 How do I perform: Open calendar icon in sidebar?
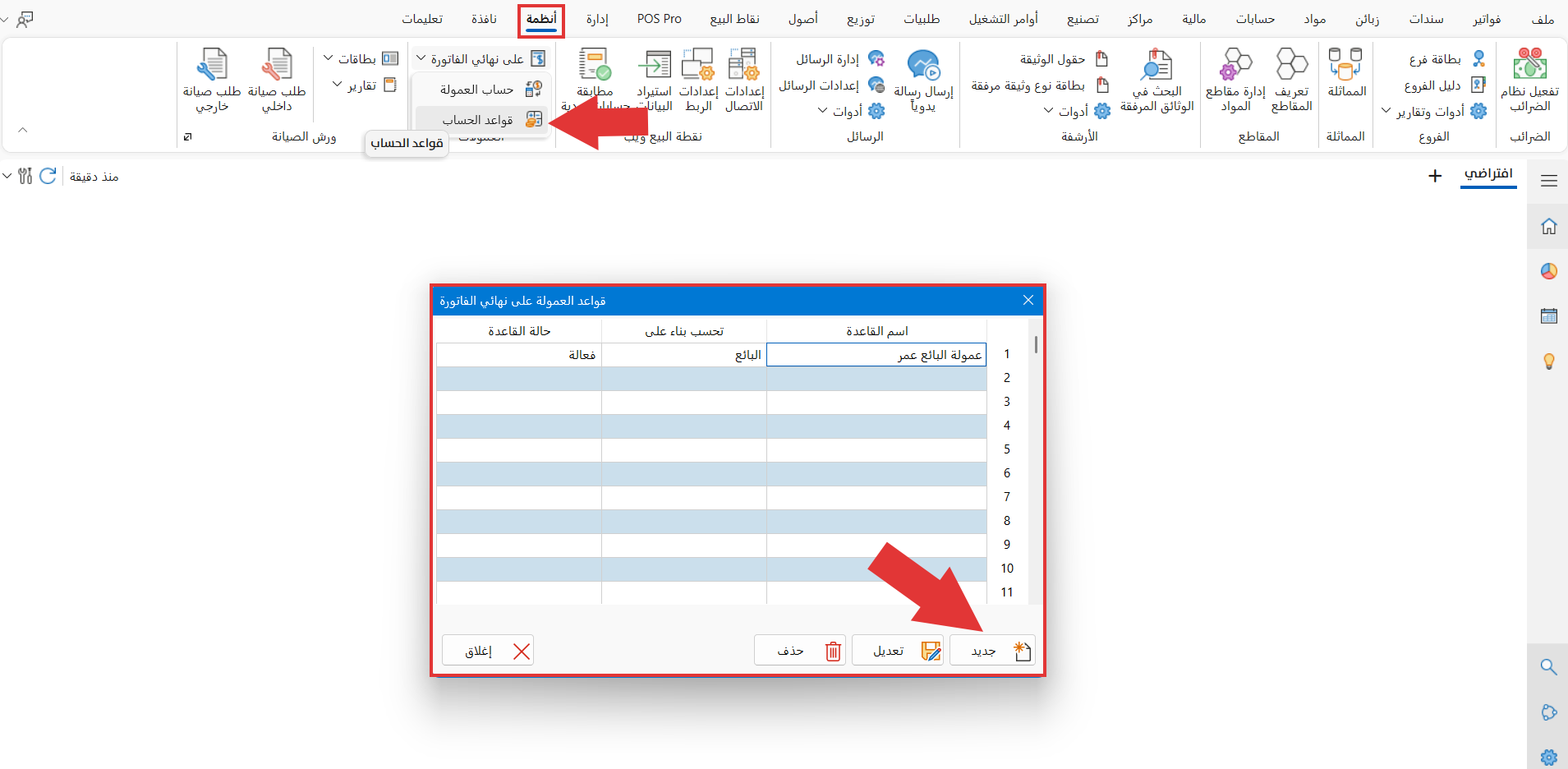1549,315
